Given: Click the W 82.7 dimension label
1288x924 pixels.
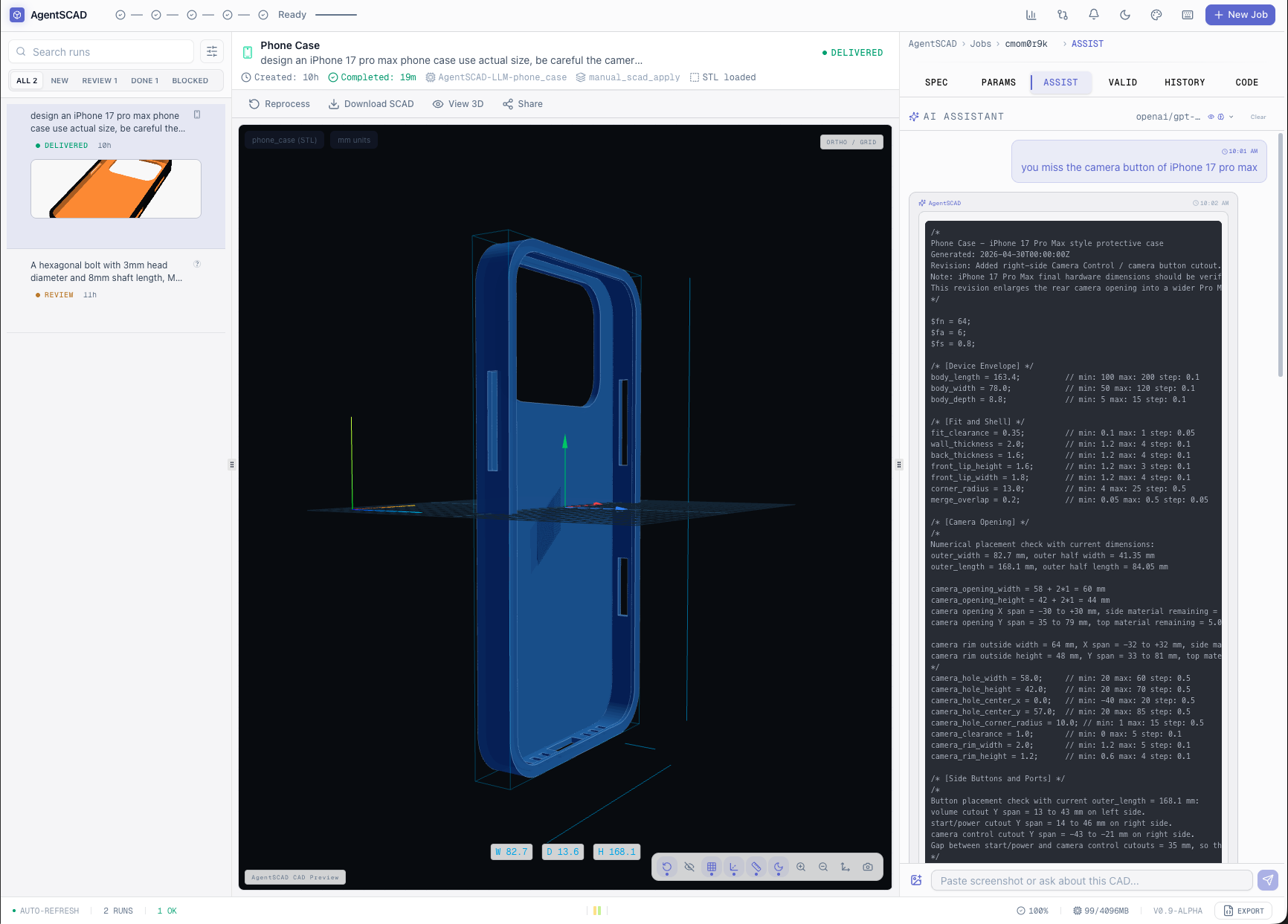Looking at the screenshot, I should (512, 852).
